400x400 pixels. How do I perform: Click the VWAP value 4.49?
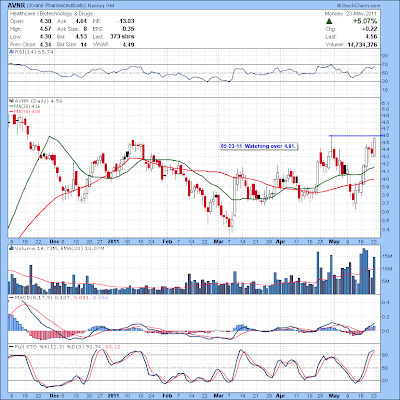[x=129, y=44]
